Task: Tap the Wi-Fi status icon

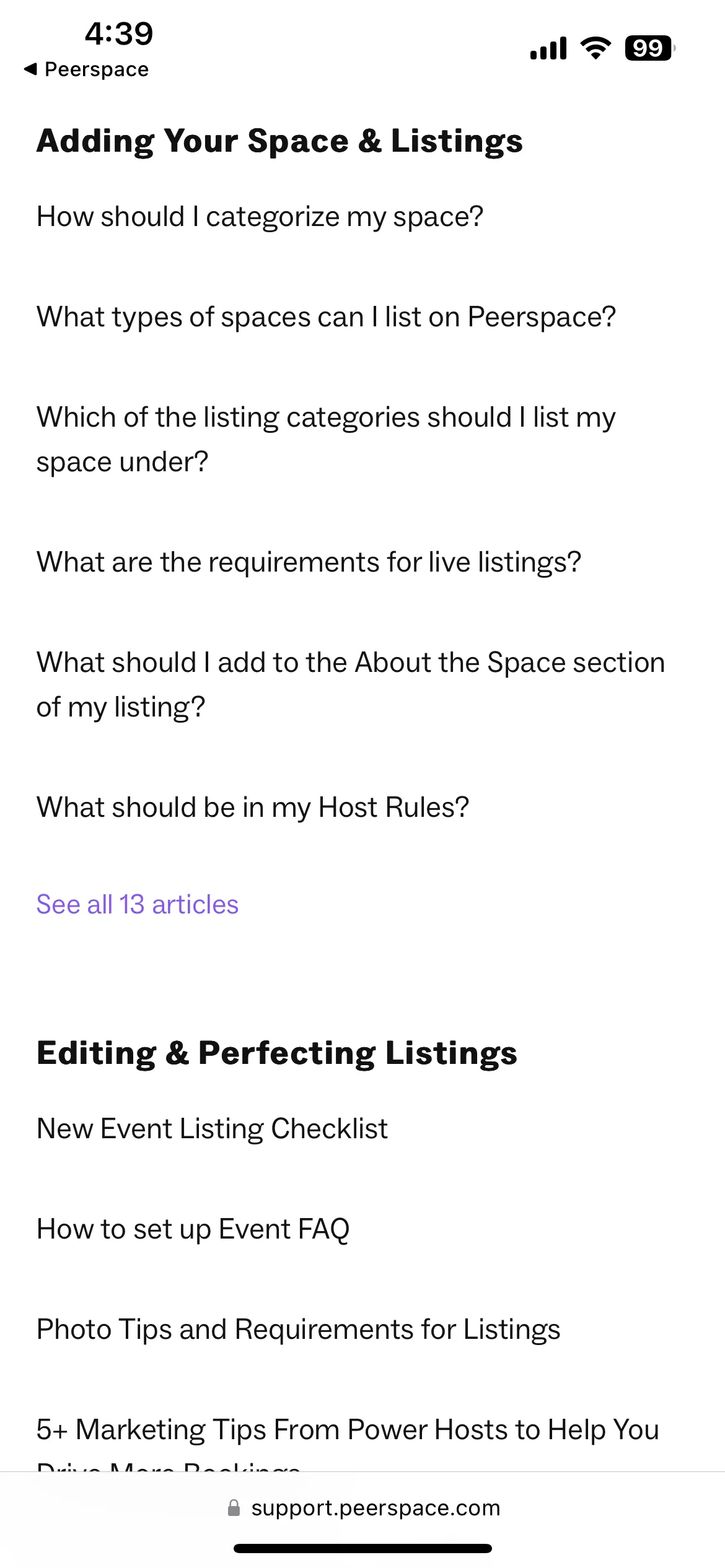Action: pos(595,48)
